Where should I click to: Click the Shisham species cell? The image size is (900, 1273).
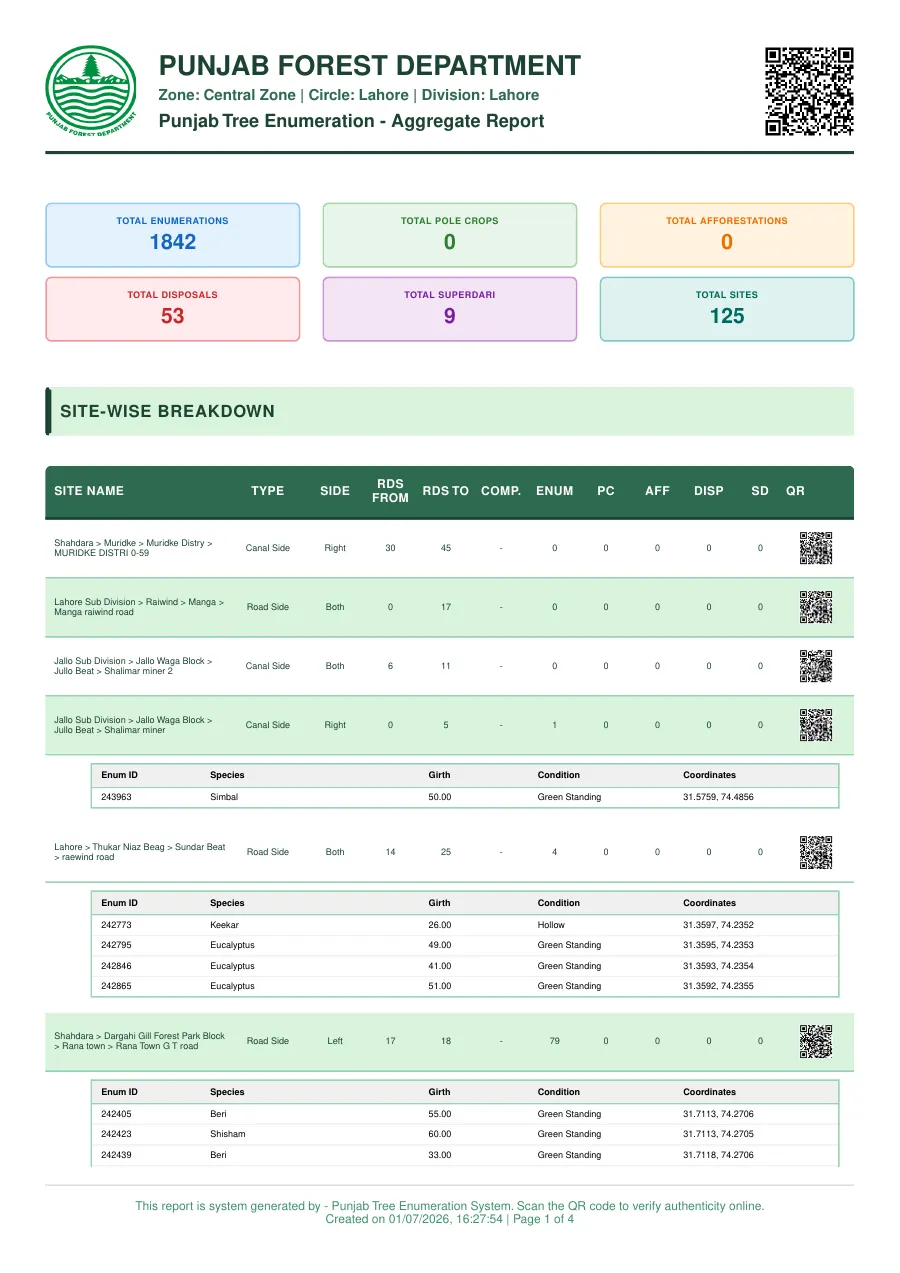(x=228, y=1134)
